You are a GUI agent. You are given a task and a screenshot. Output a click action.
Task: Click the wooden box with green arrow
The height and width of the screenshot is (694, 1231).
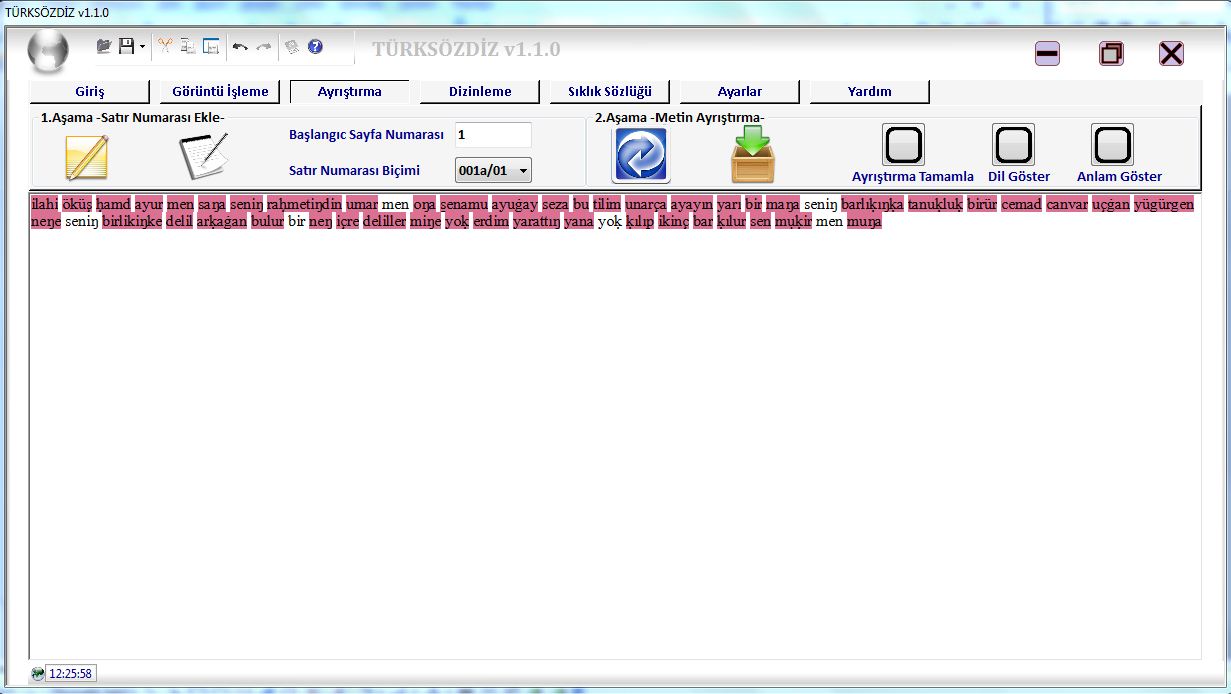752,155
